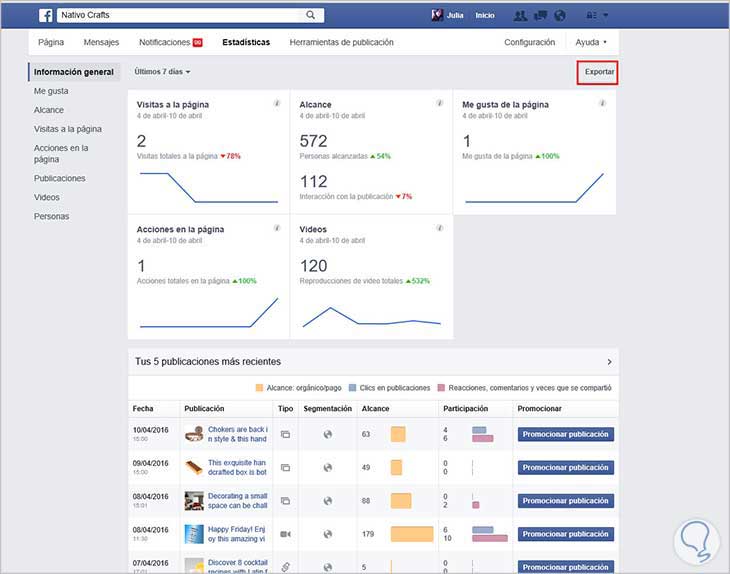Select Videos in the sidebar
730x574 pixels.
pyautogui.click(x=47, y=197)
